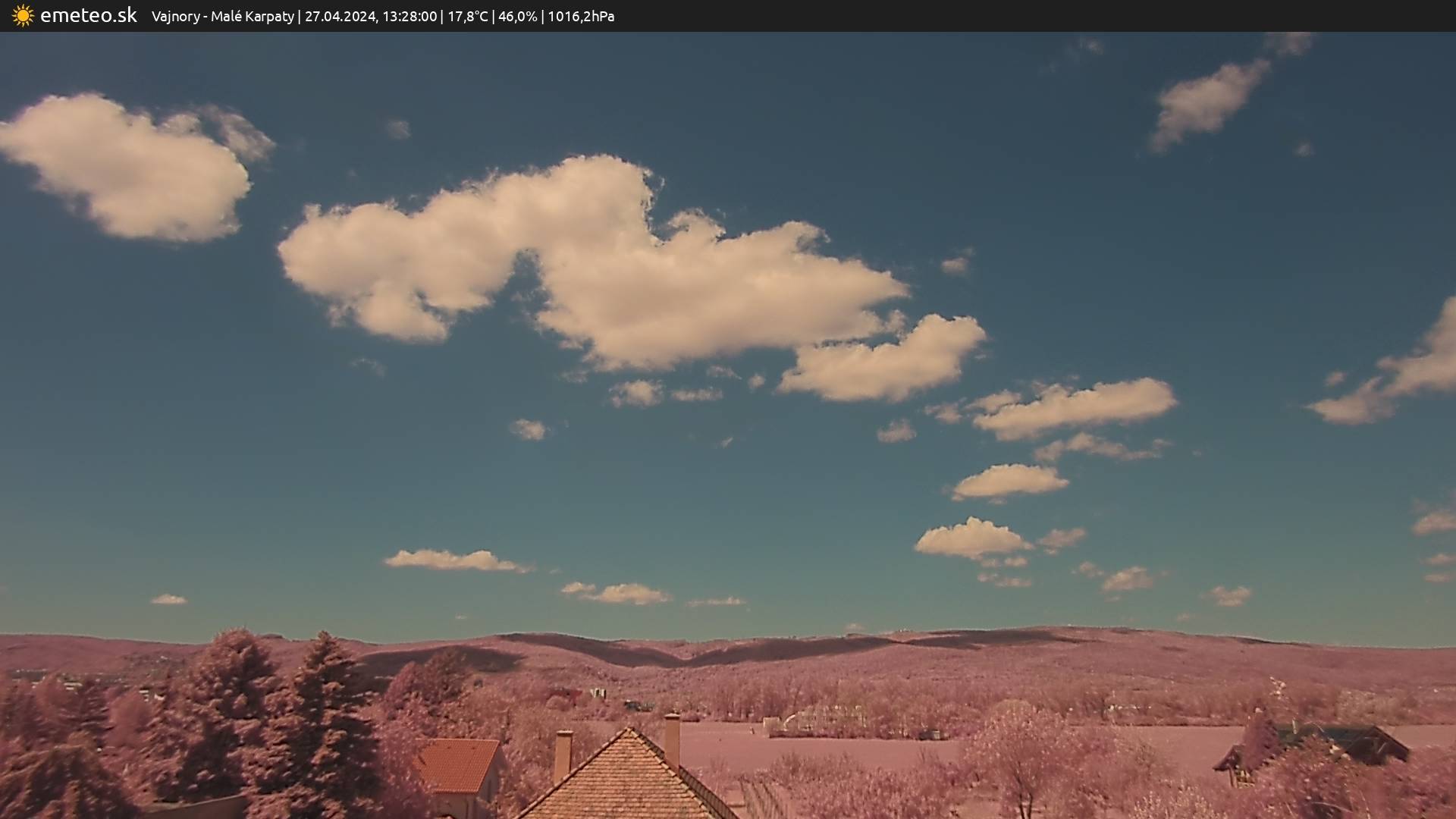1456x819 pixels.
Task: Click the 27.04.2024 date in header
Action: click(340, 17)
